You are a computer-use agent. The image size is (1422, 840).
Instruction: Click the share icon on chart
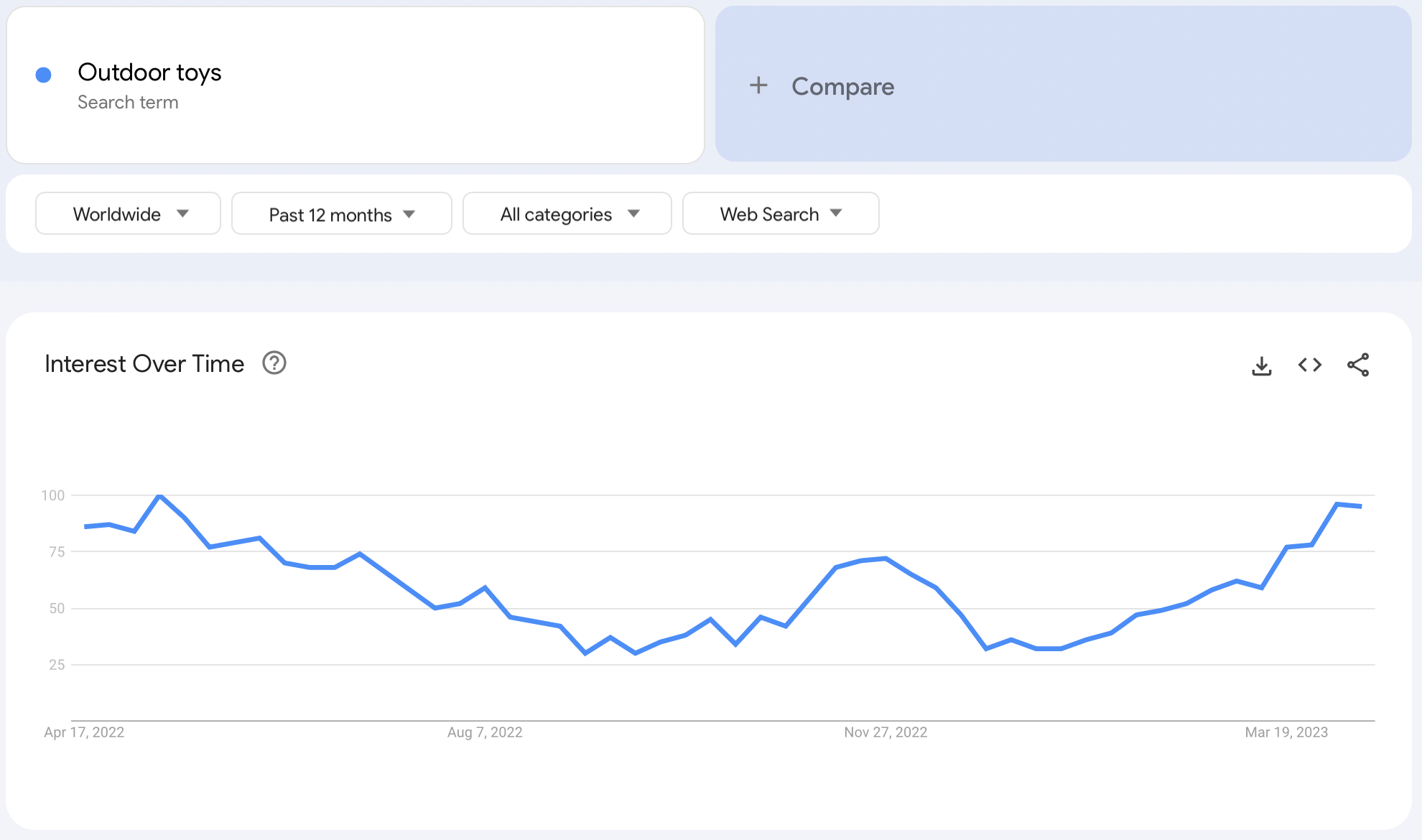pyautogui.click(x=1357, y=365)
